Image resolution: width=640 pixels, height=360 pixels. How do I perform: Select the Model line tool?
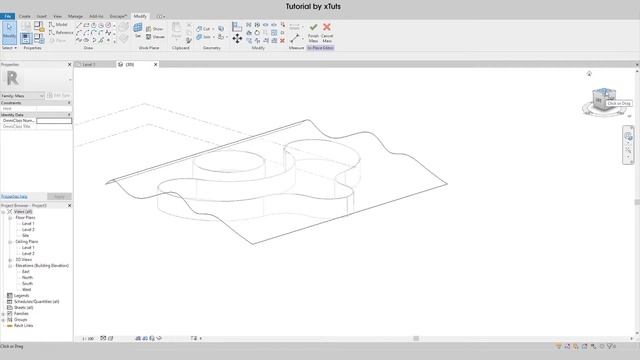(x=58, y=24)
